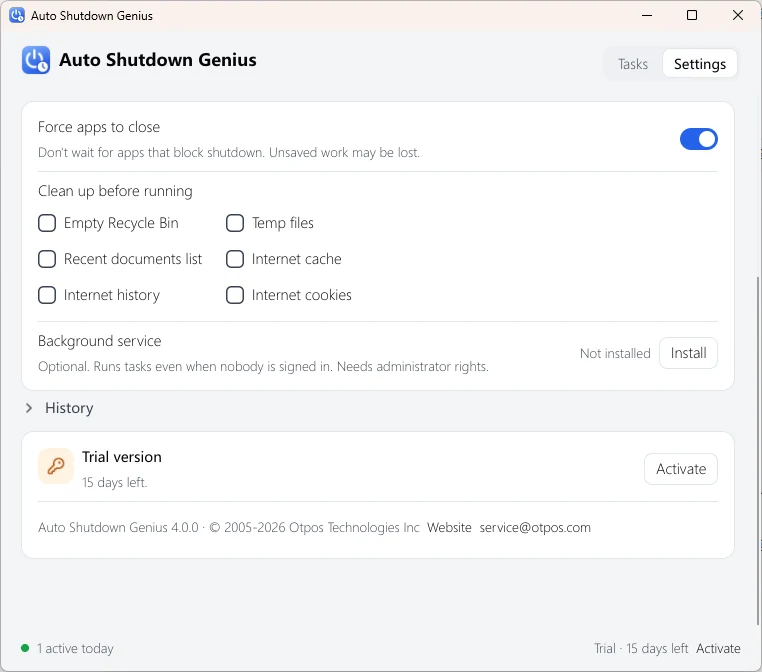Minimize the Auto Shutdown Genius window

(647, 16)
